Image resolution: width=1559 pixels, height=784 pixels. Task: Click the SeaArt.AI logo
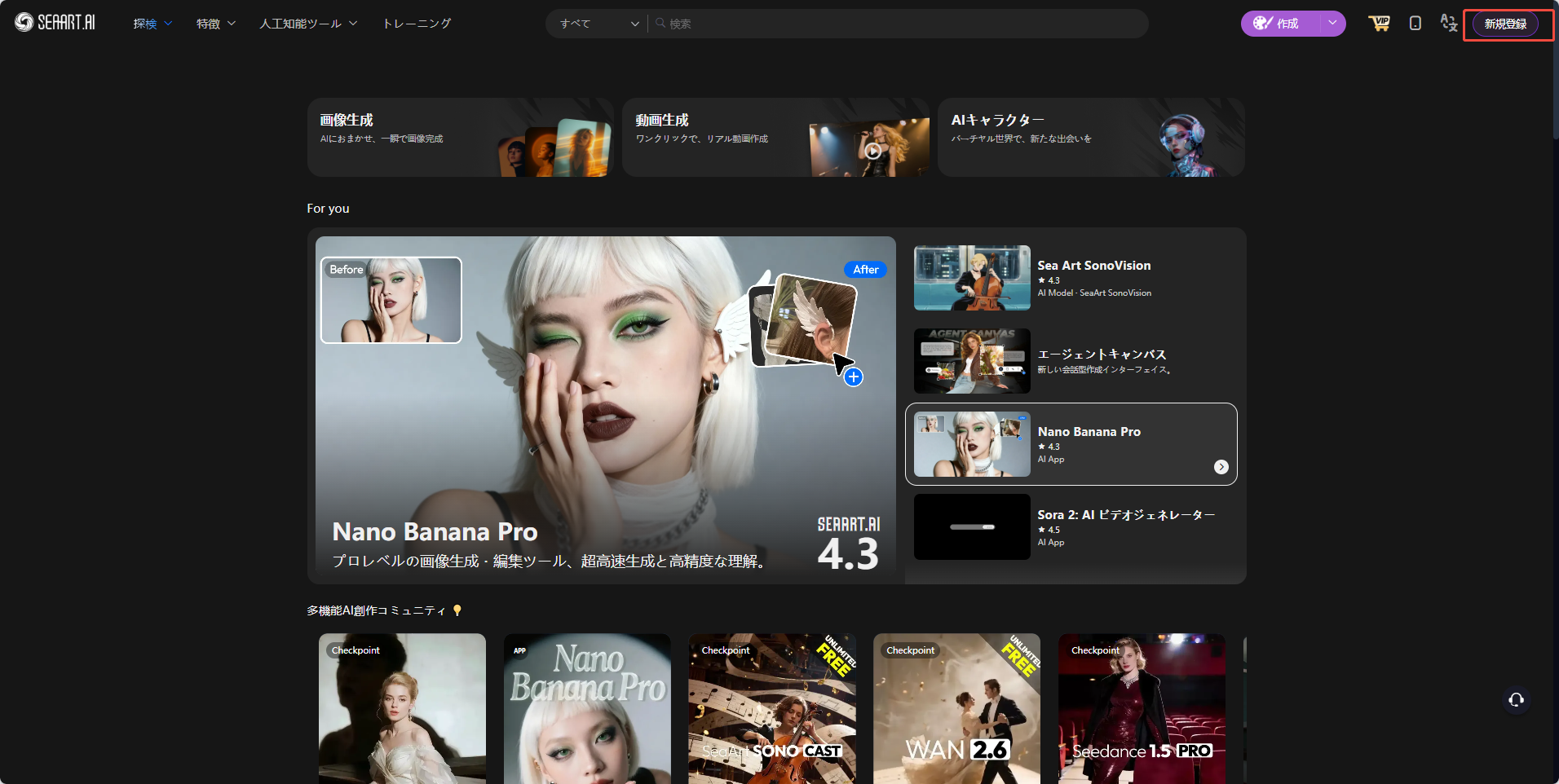pos(55,23)
